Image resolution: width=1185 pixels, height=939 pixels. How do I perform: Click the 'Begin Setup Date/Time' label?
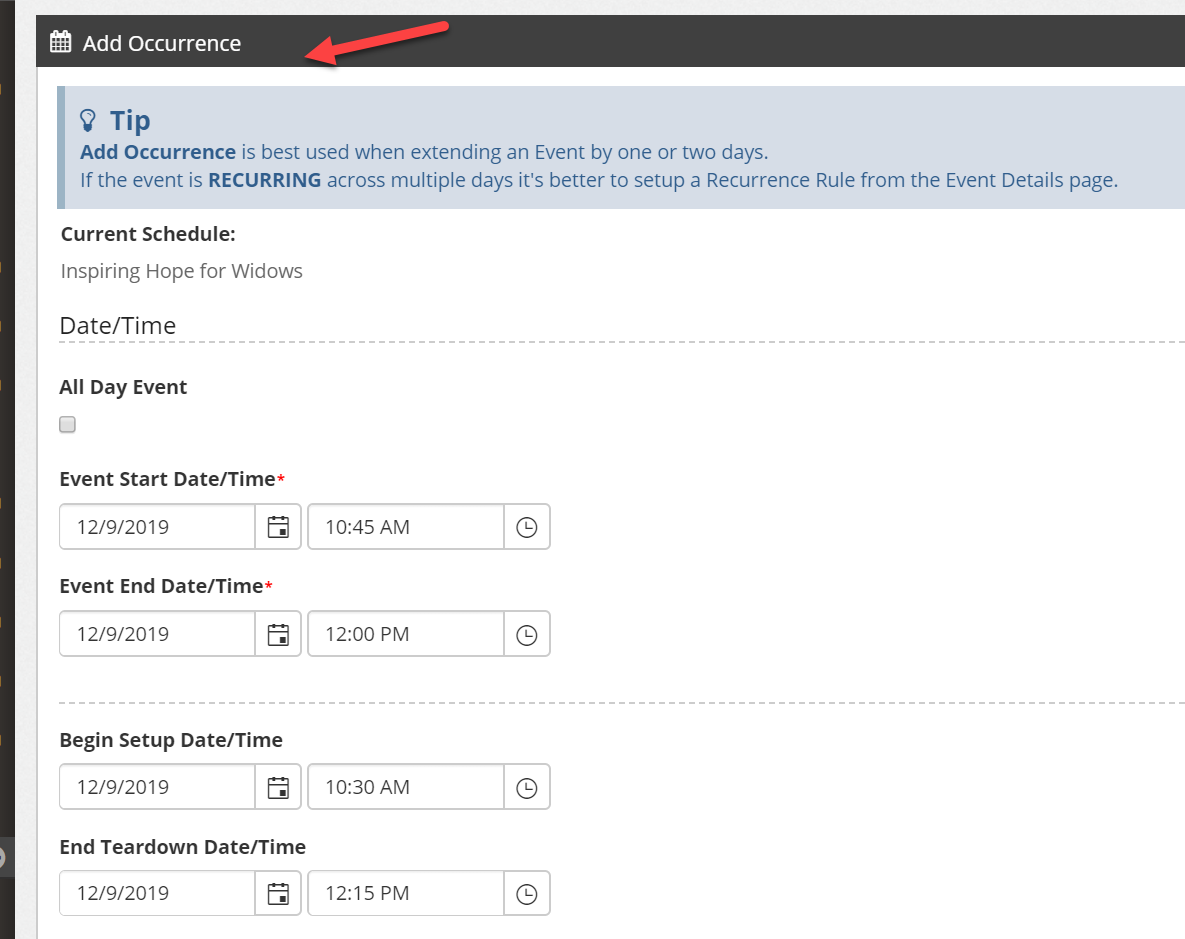pos(171,740)
